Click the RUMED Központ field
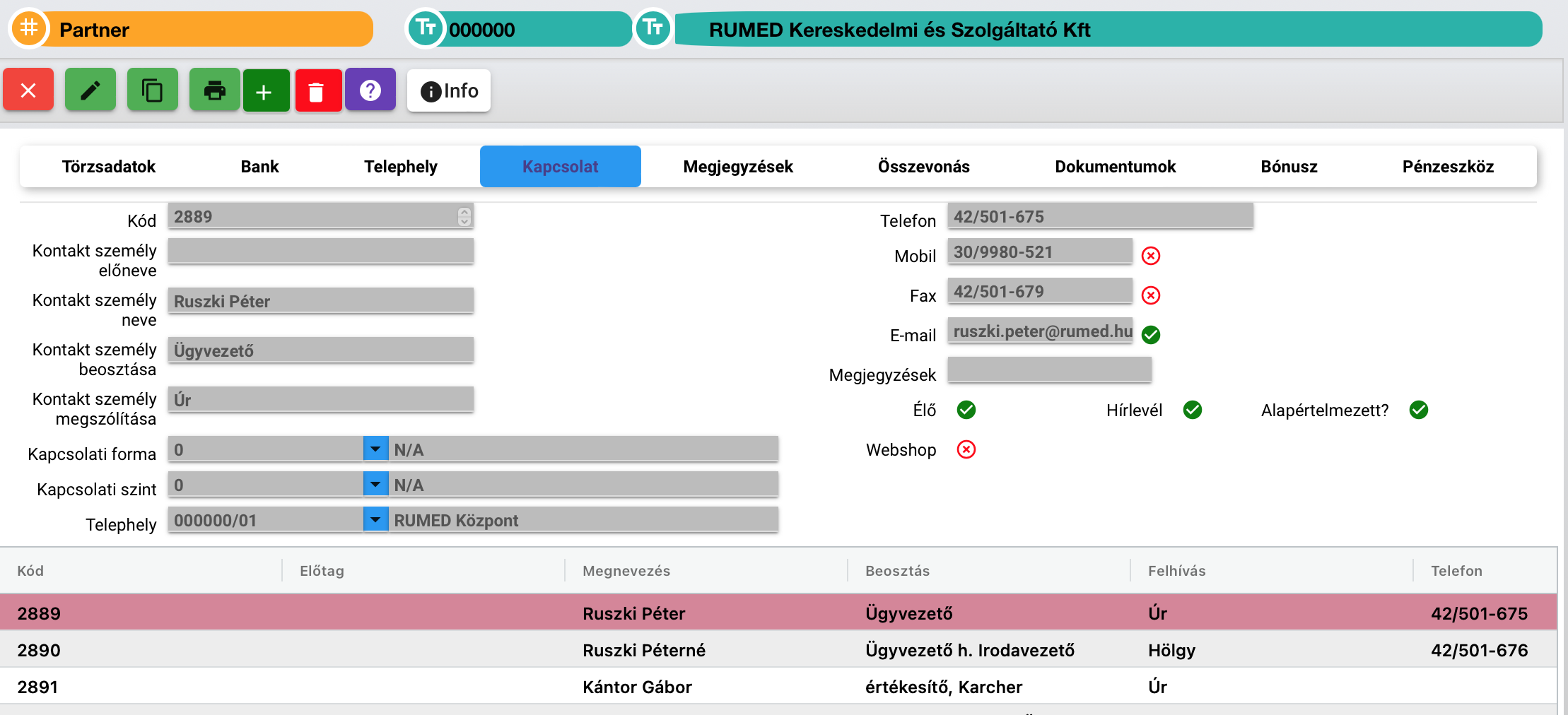1568x715 pixels. (583, 520)
